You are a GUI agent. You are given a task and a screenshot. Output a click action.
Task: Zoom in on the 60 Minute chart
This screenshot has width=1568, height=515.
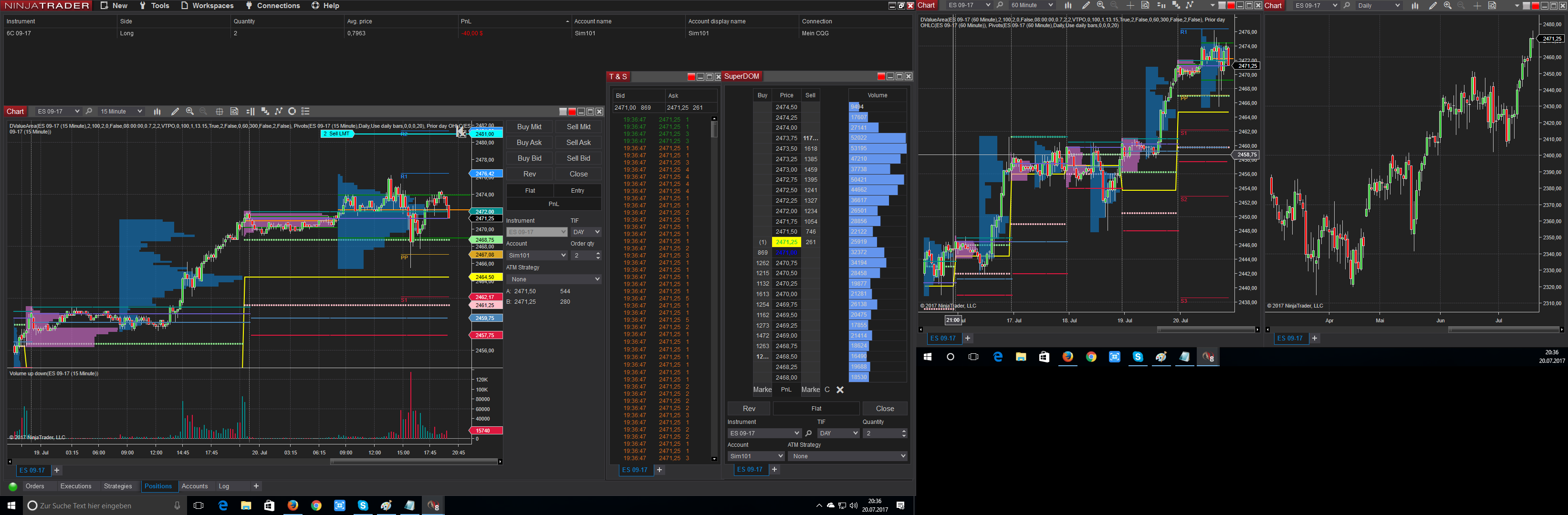point(1100,5)
